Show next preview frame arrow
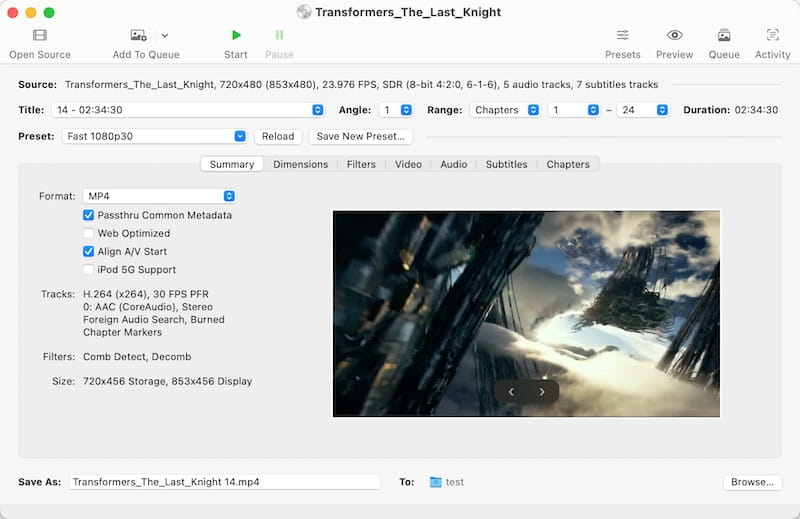This screenshot has width=800, height=519. pyautogui.click(x=542, y=391)
